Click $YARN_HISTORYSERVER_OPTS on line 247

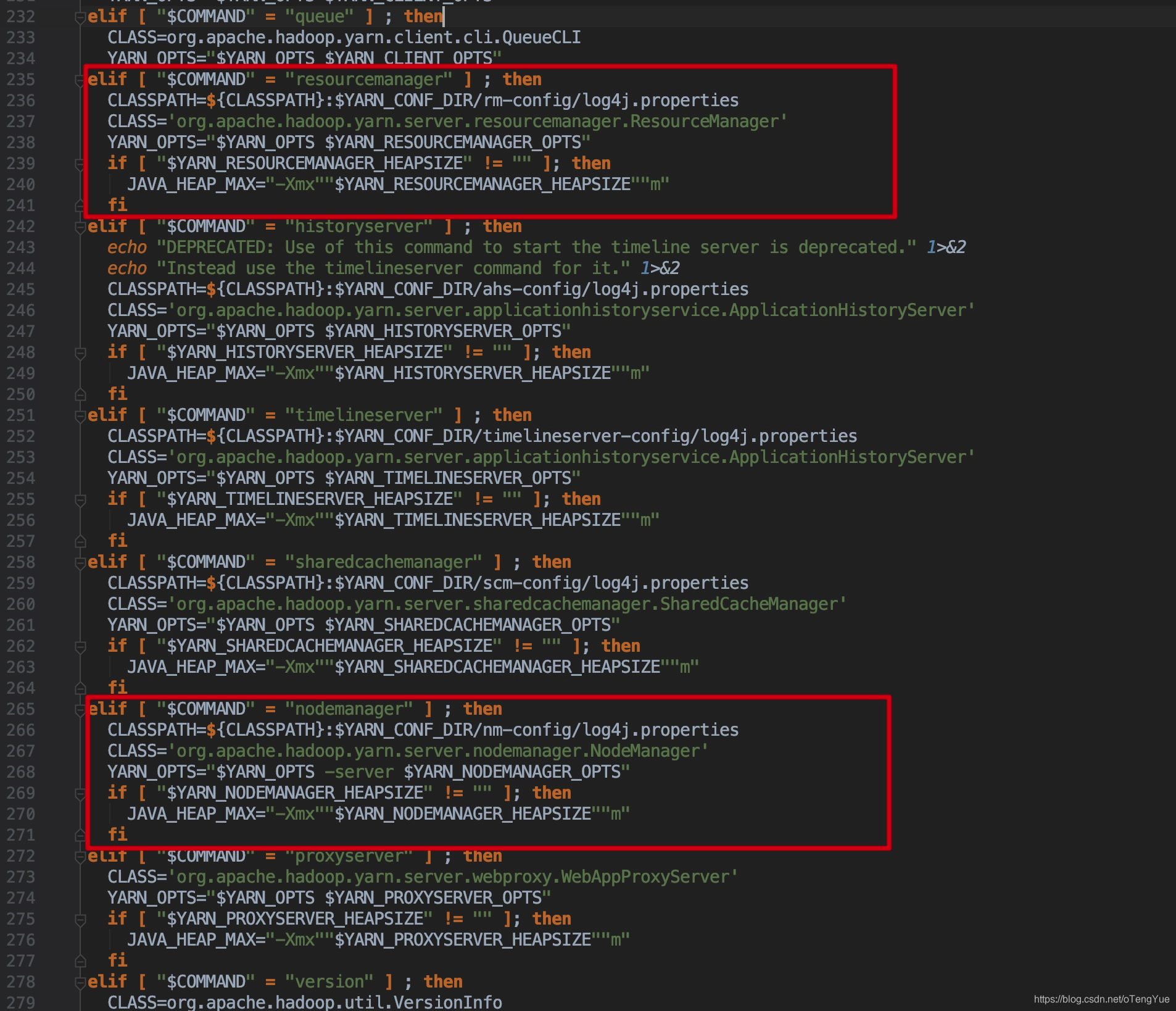point(443,331)
